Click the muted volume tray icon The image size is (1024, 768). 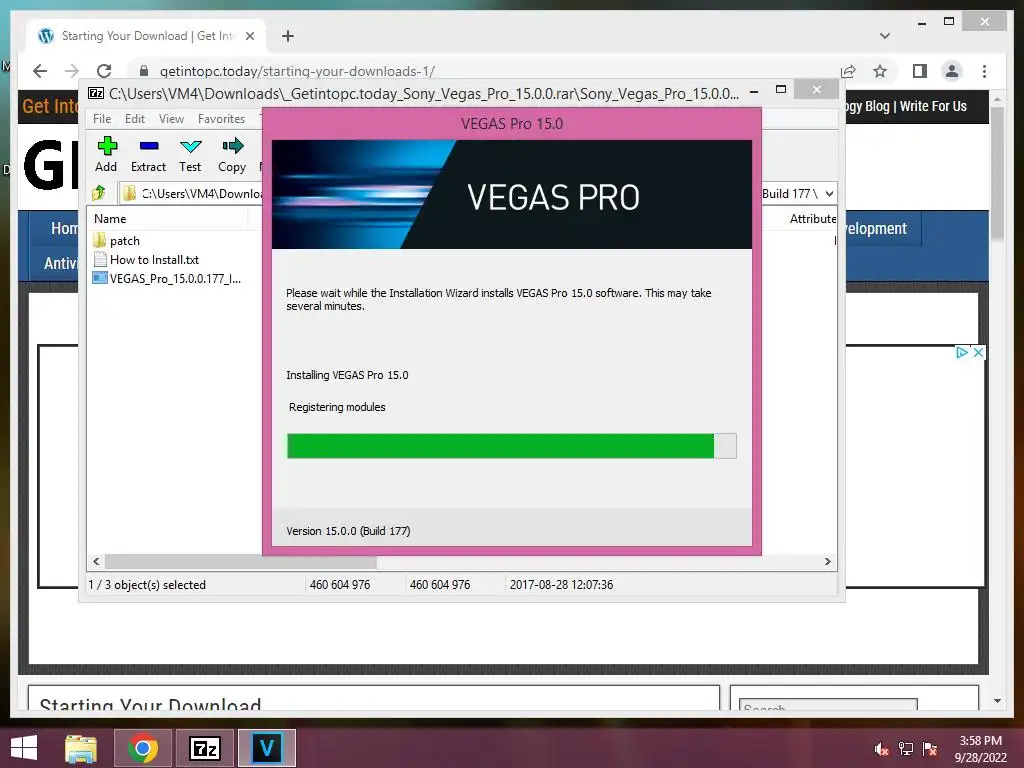coord(881,749)
